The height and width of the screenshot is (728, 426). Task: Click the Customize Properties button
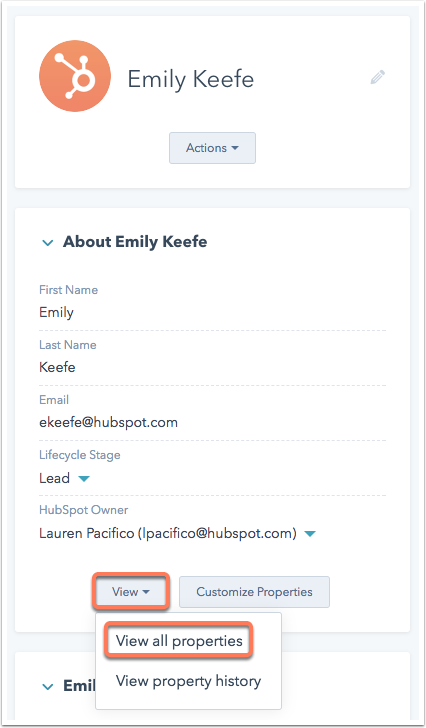[x=254, y=592]
